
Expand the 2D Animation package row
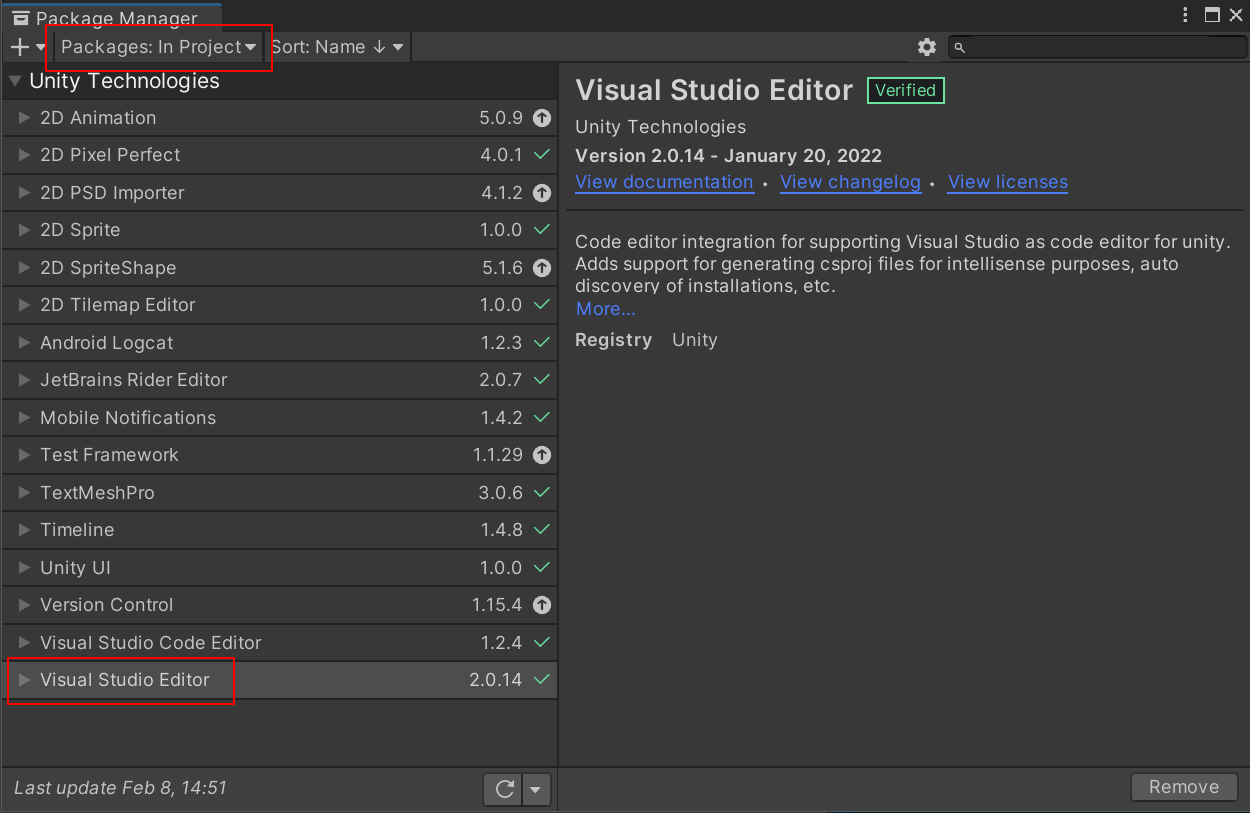pos(25,118)
